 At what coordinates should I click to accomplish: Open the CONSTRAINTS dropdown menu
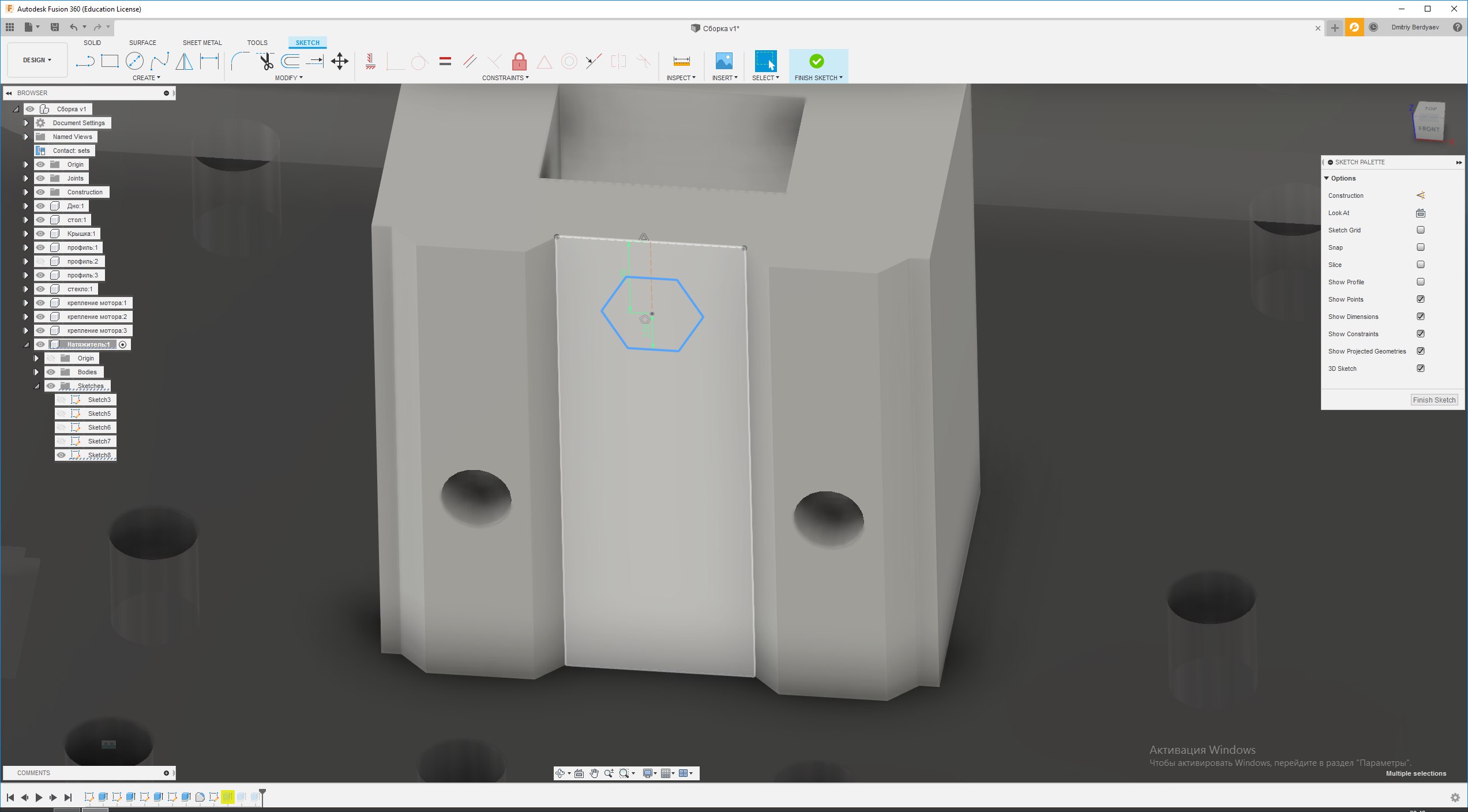tap(505, 78)
